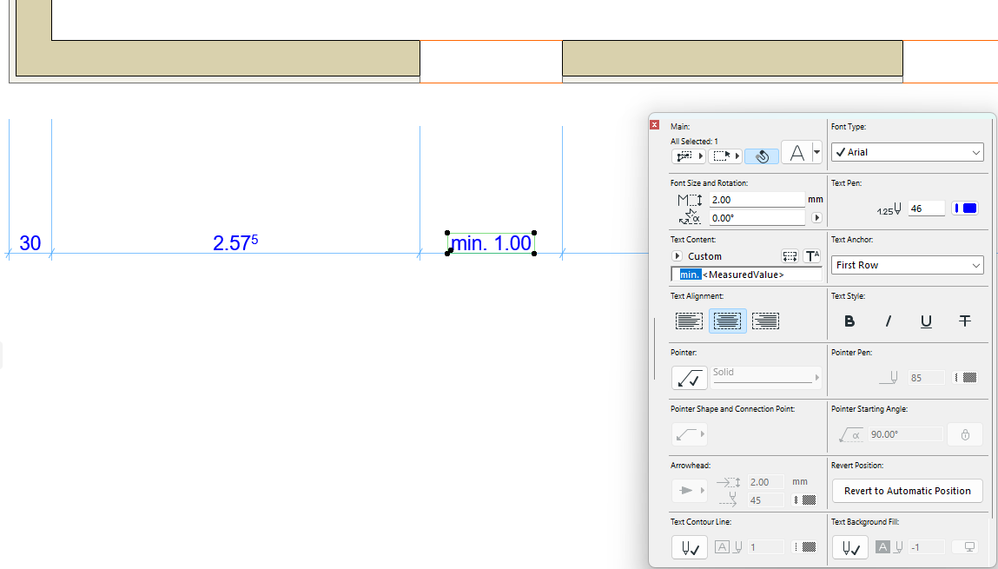Image resolution: width=998 pixels, height=569 pixels.
Task: Toggle underline text style
Action: tap(926, 321)
